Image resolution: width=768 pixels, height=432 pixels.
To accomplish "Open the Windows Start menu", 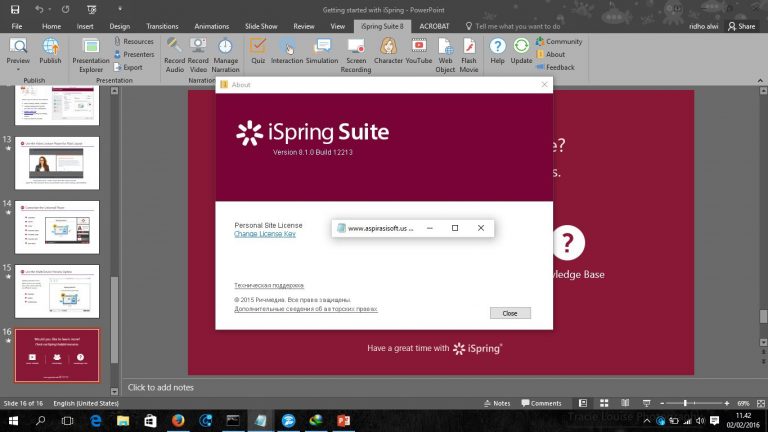I will [13, 421].
